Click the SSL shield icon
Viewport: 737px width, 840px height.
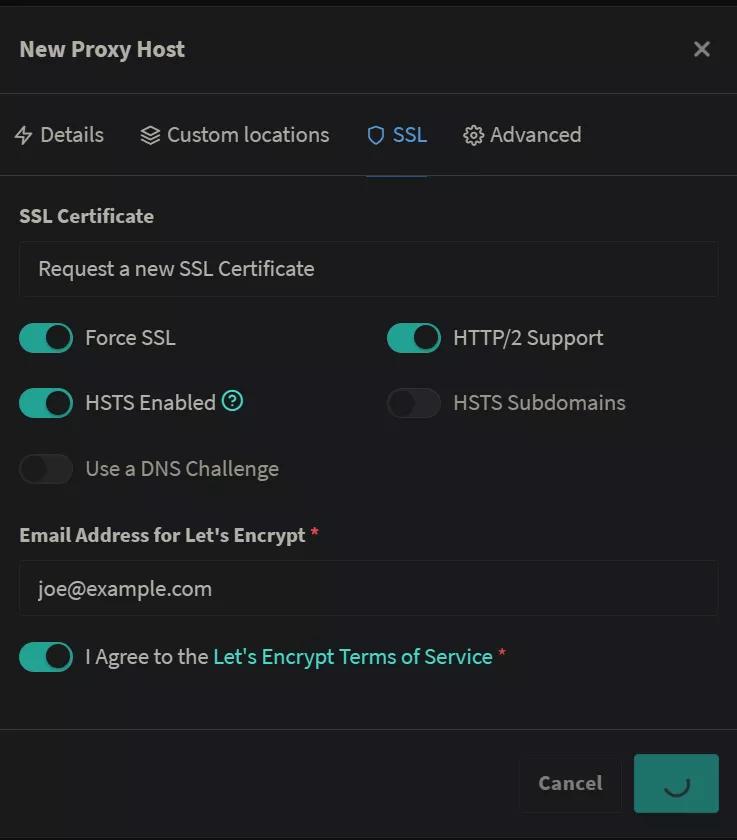(376, 135)
